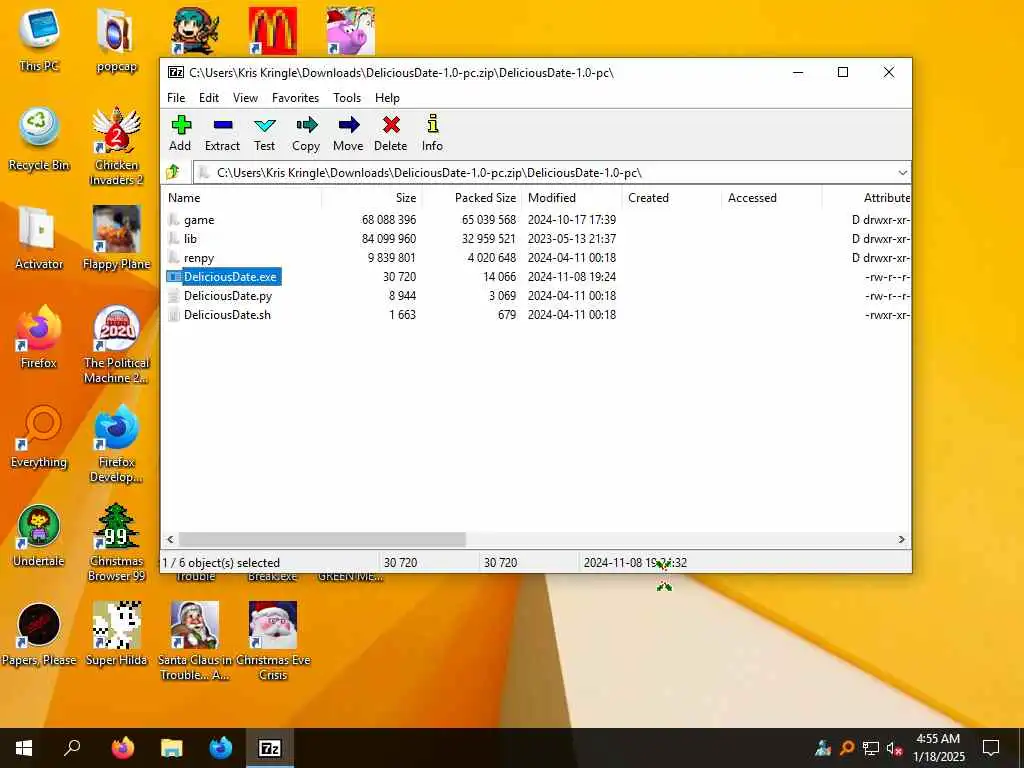Select the renpy folder row

pyautogui.click(x=536, y=258)
